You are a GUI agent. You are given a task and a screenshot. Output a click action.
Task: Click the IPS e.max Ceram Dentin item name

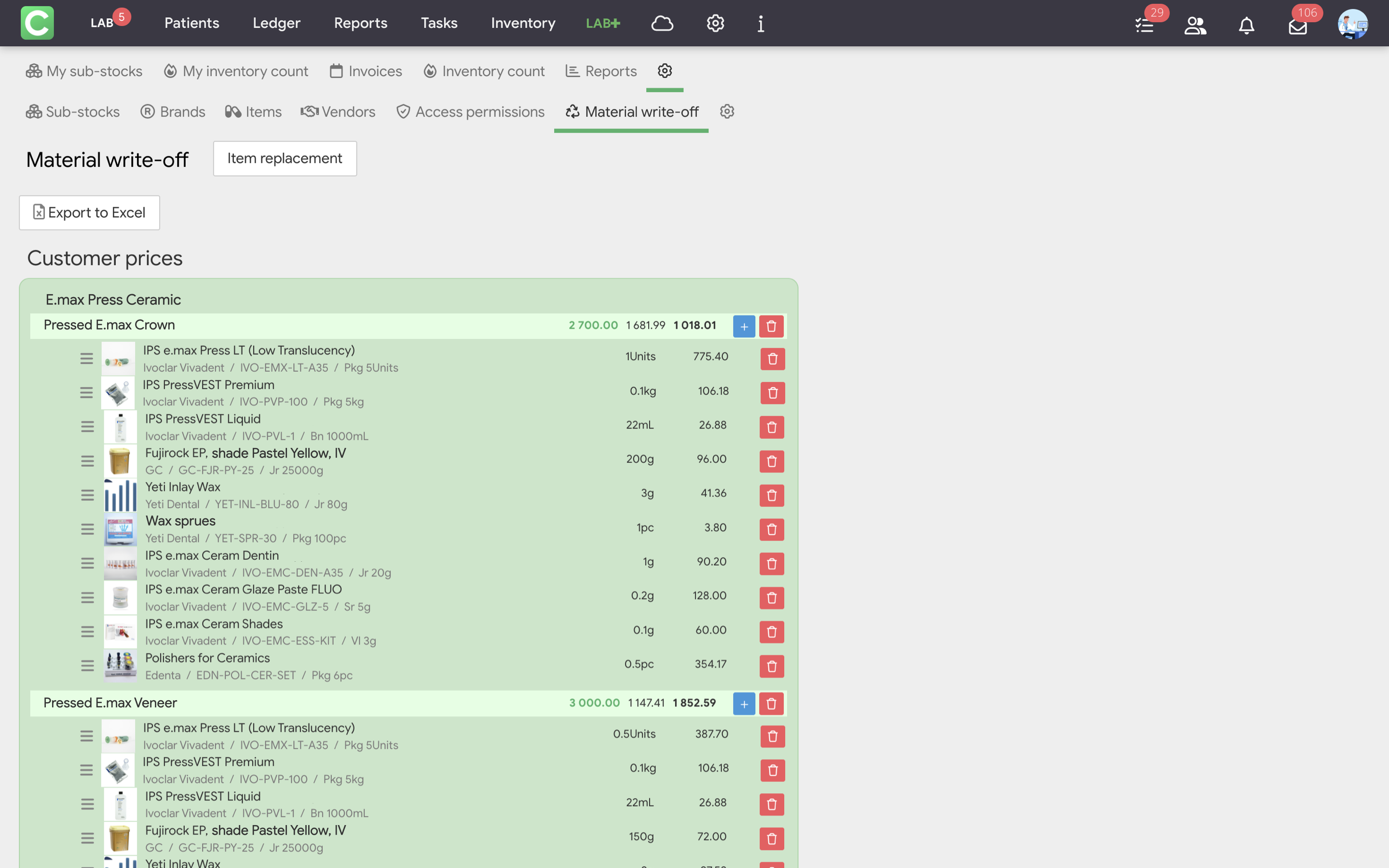pos(212,556)
